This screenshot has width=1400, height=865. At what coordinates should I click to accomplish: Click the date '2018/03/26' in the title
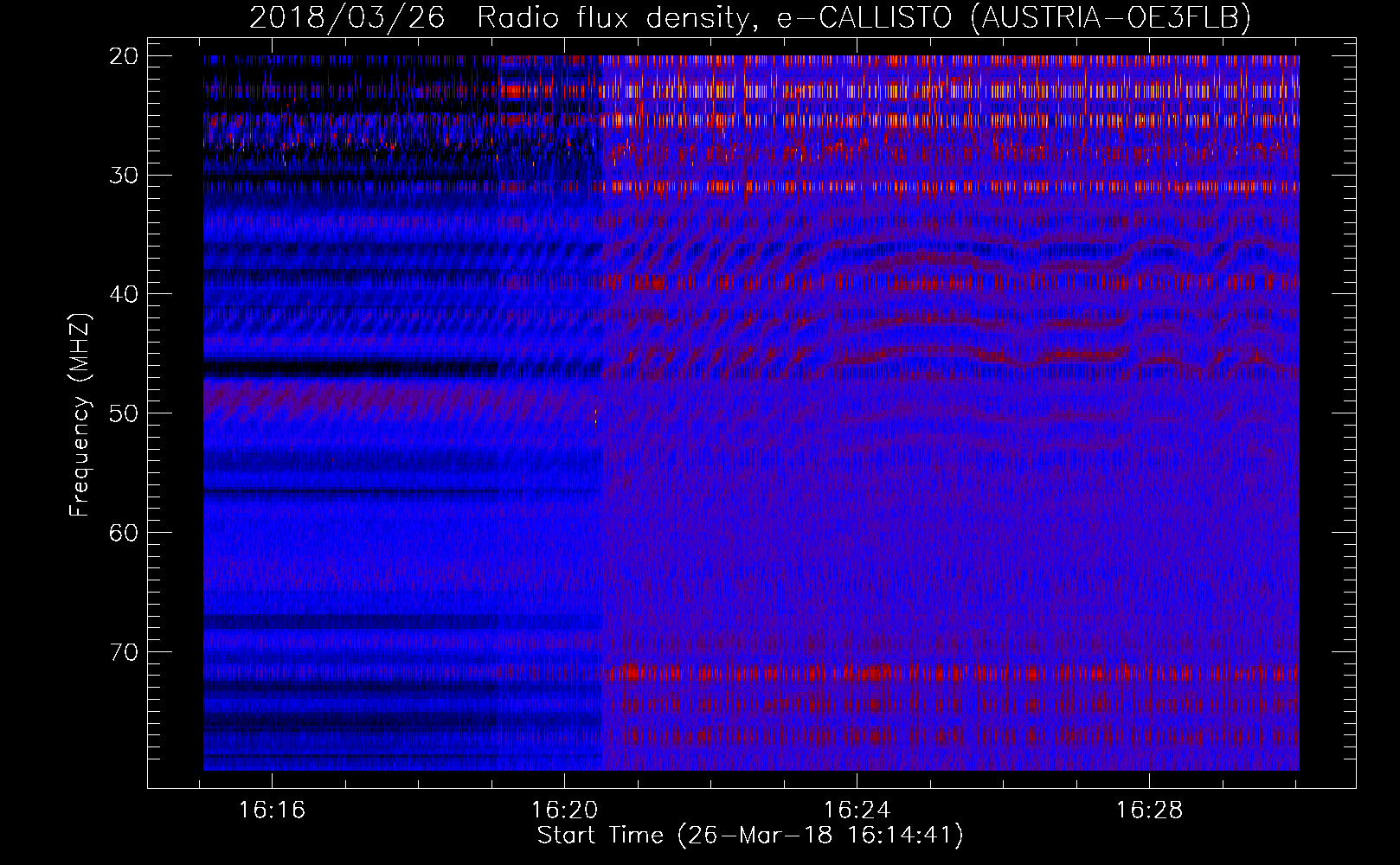click(347, 18)
